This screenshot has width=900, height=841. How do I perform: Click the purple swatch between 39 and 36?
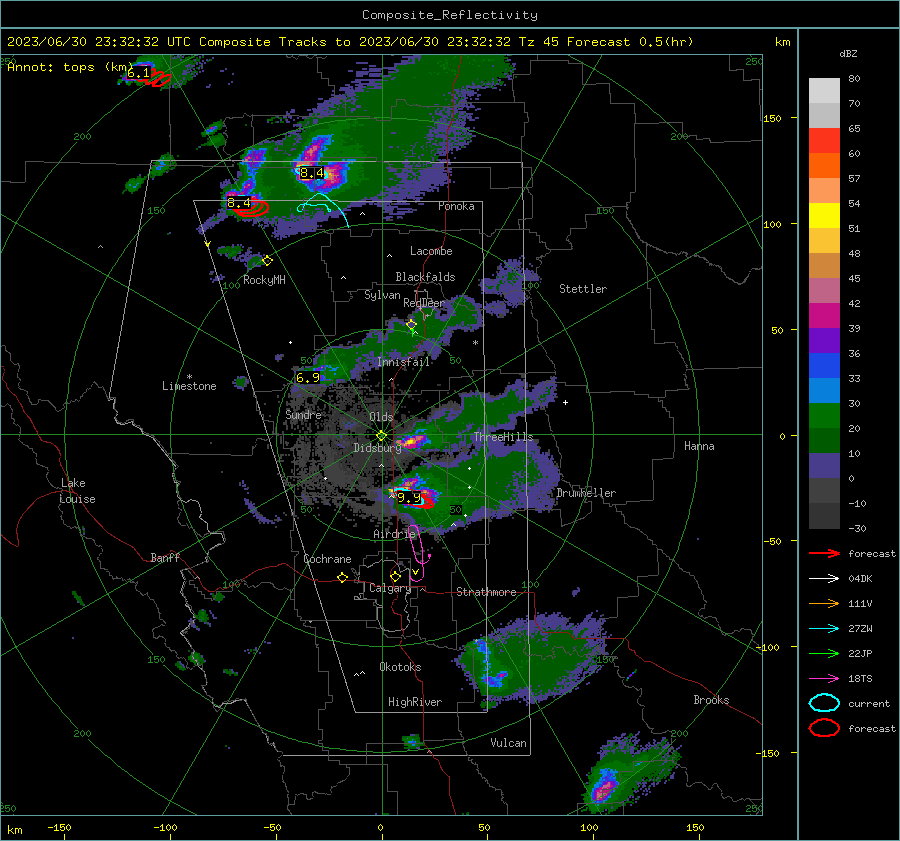tap(824, 340)
